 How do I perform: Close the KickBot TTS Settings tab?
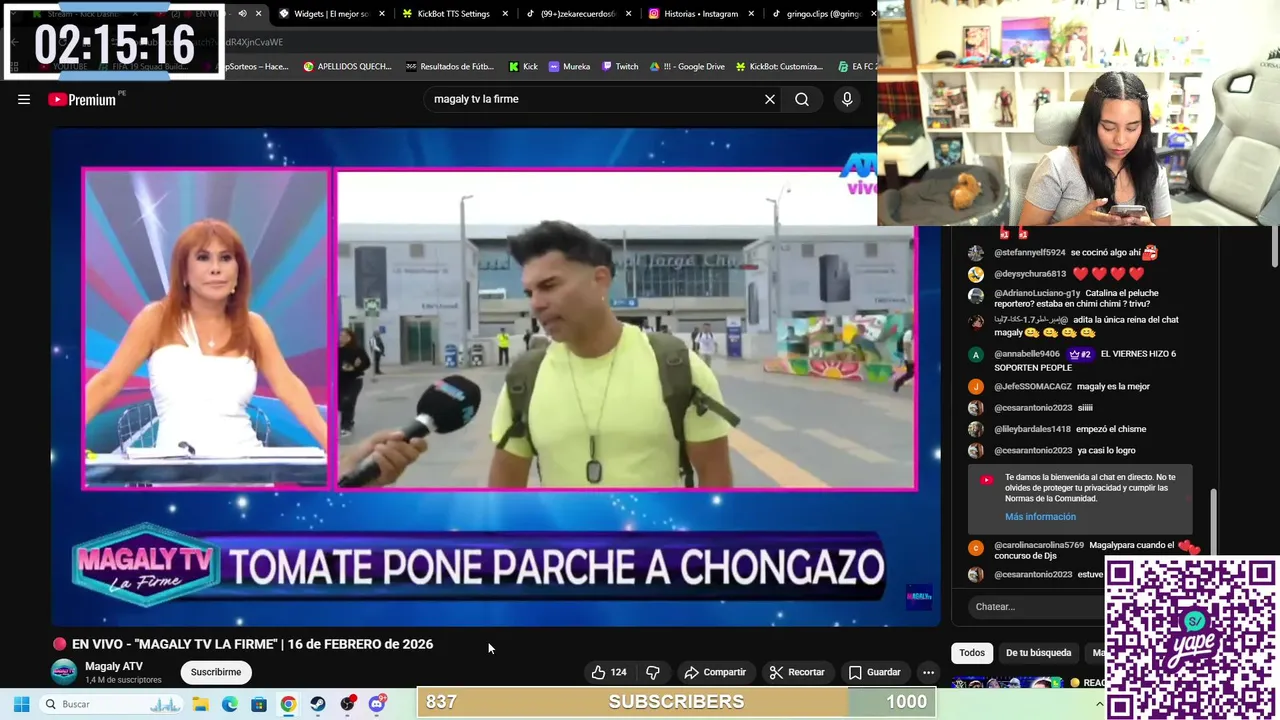click(x=505, y=14)
